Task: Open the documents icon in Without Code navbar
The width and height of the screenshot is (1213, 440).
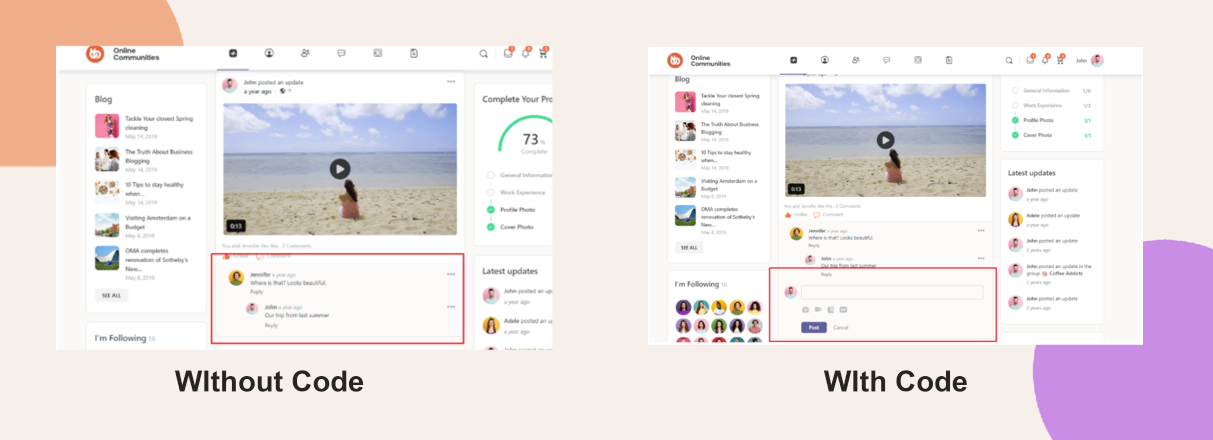Action: (413, 53)
